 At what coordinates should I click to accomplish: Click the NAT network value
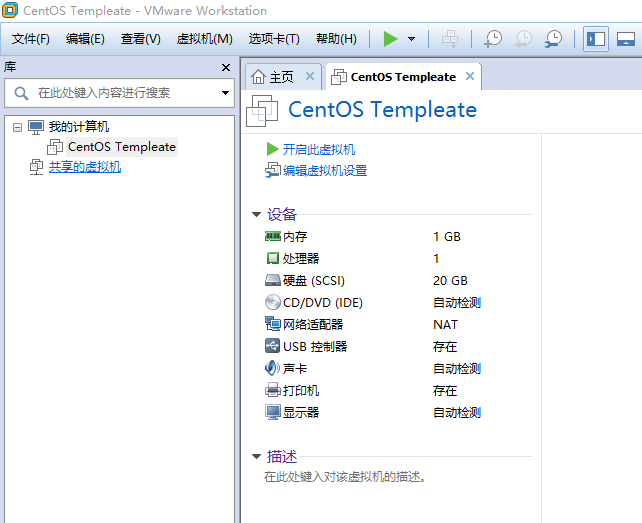click(x=445, y=325)
